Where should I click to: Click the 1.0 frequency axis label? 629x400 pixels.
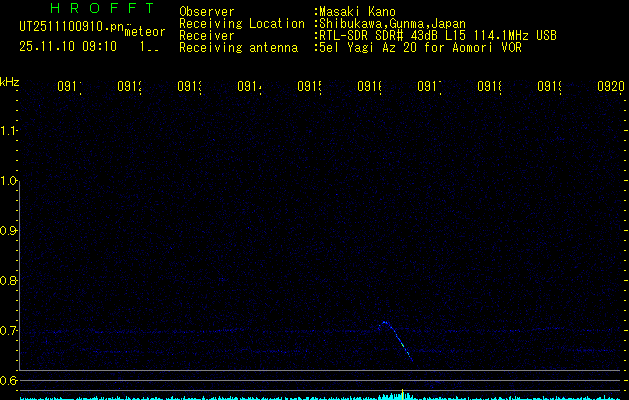[9, 181]
